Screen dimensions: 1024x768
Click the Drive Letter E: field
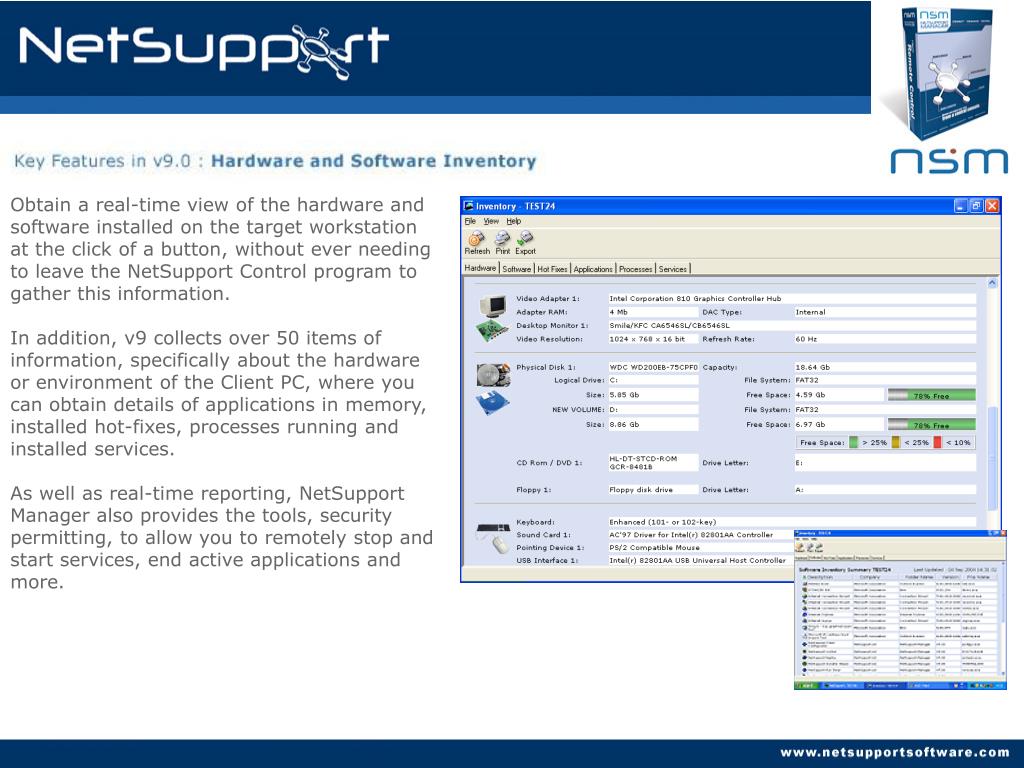tap(884, 462)
